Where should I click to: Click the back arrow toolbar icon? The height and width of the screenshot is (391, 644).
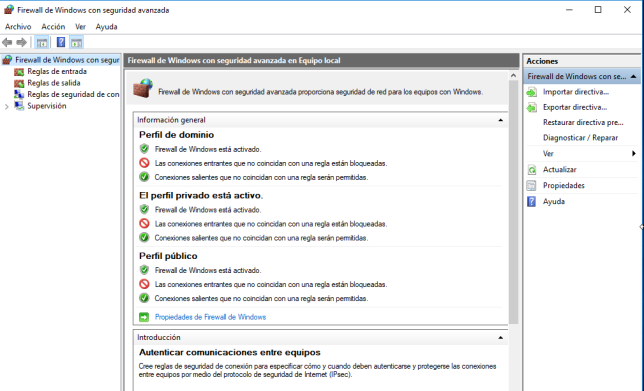pyautogui.click(x=7, y=42)
